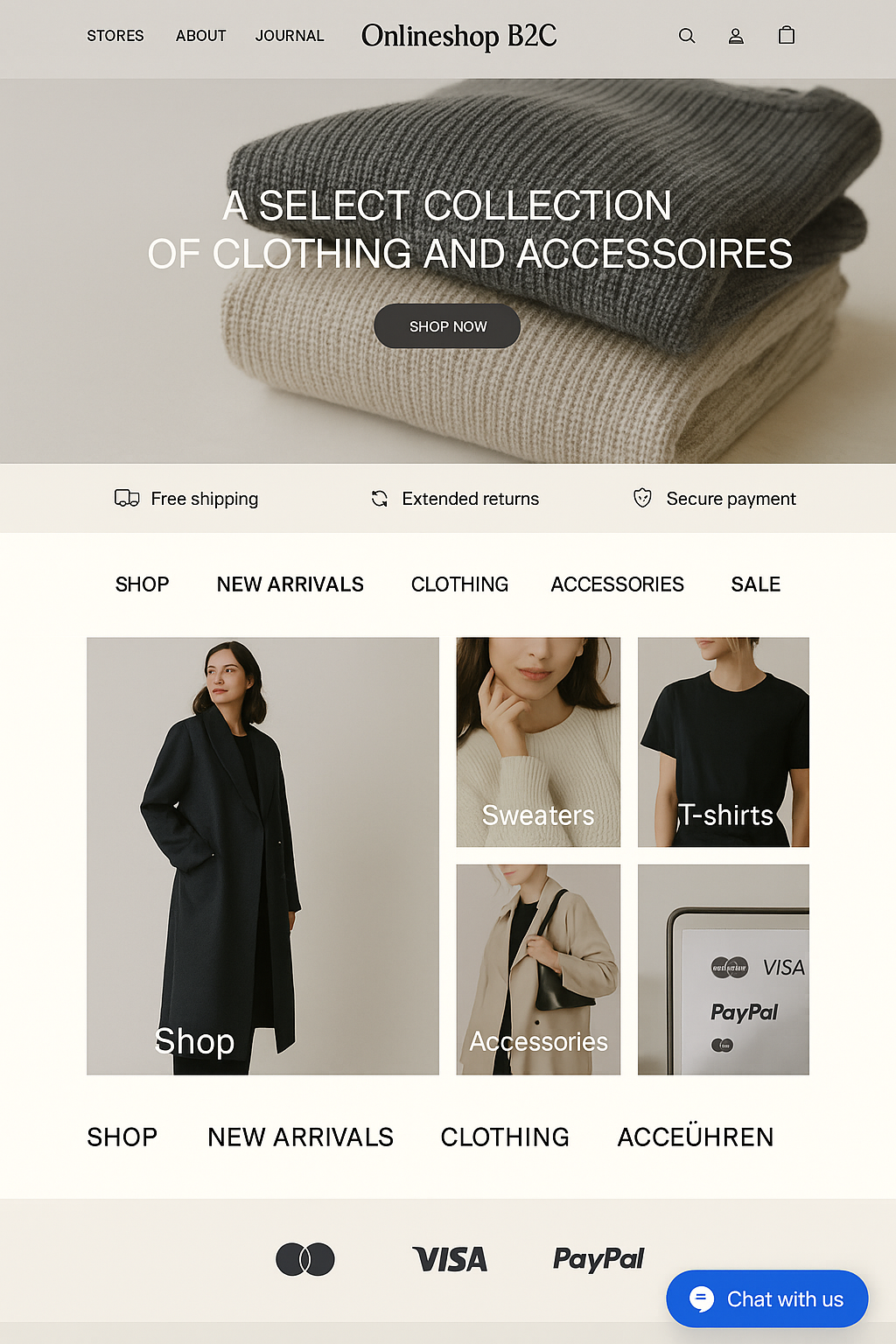Open search via the magnifier icon
This screenshot has width=896, height=1344.
pyautogui.click(x=687, y=36)
